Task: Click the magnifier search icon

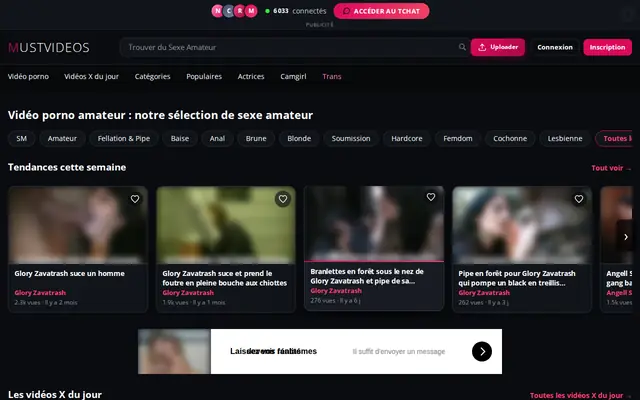Action: pos(462,47)
